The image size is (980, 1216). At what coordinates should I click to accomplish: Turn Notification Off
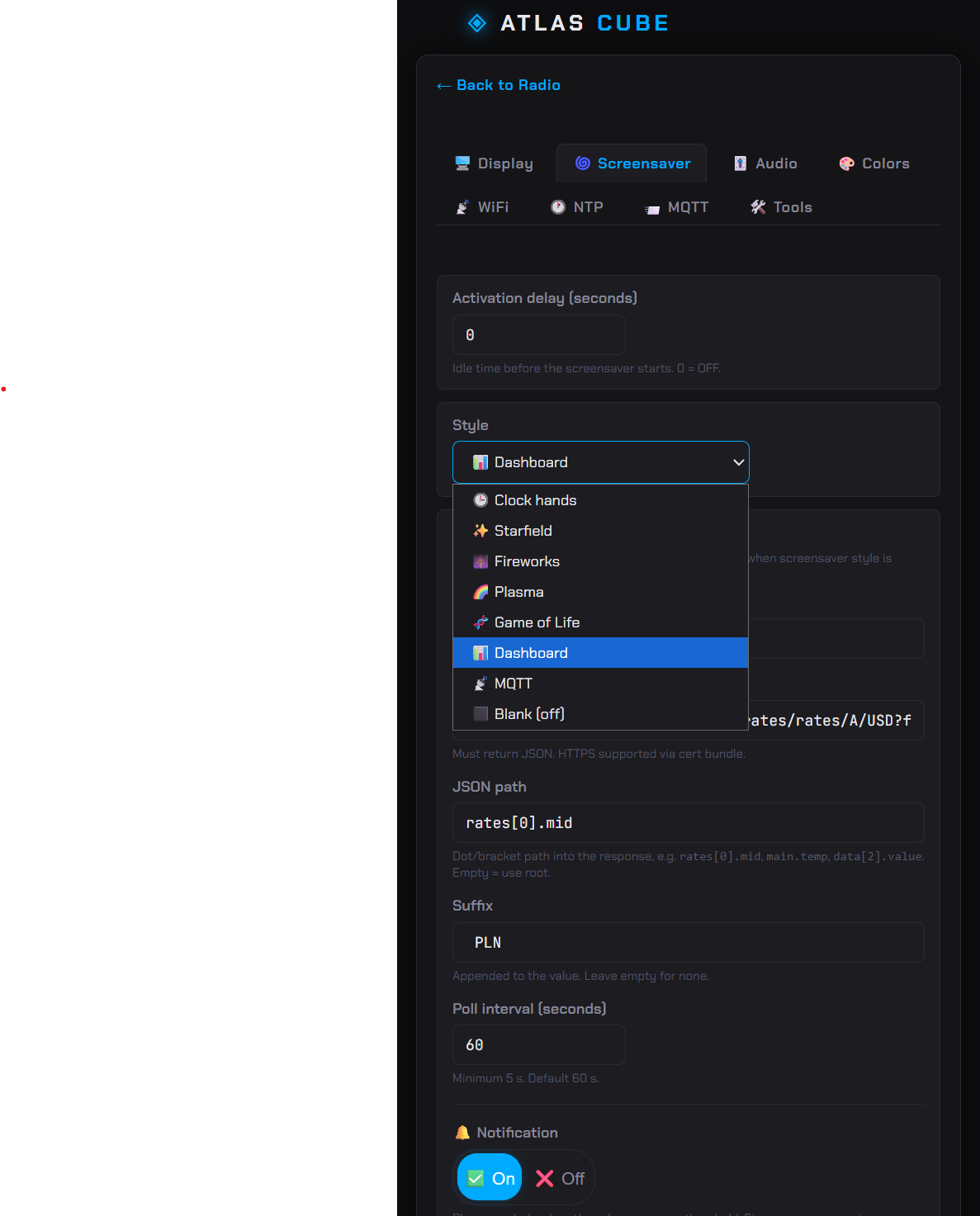[560, 1178]
